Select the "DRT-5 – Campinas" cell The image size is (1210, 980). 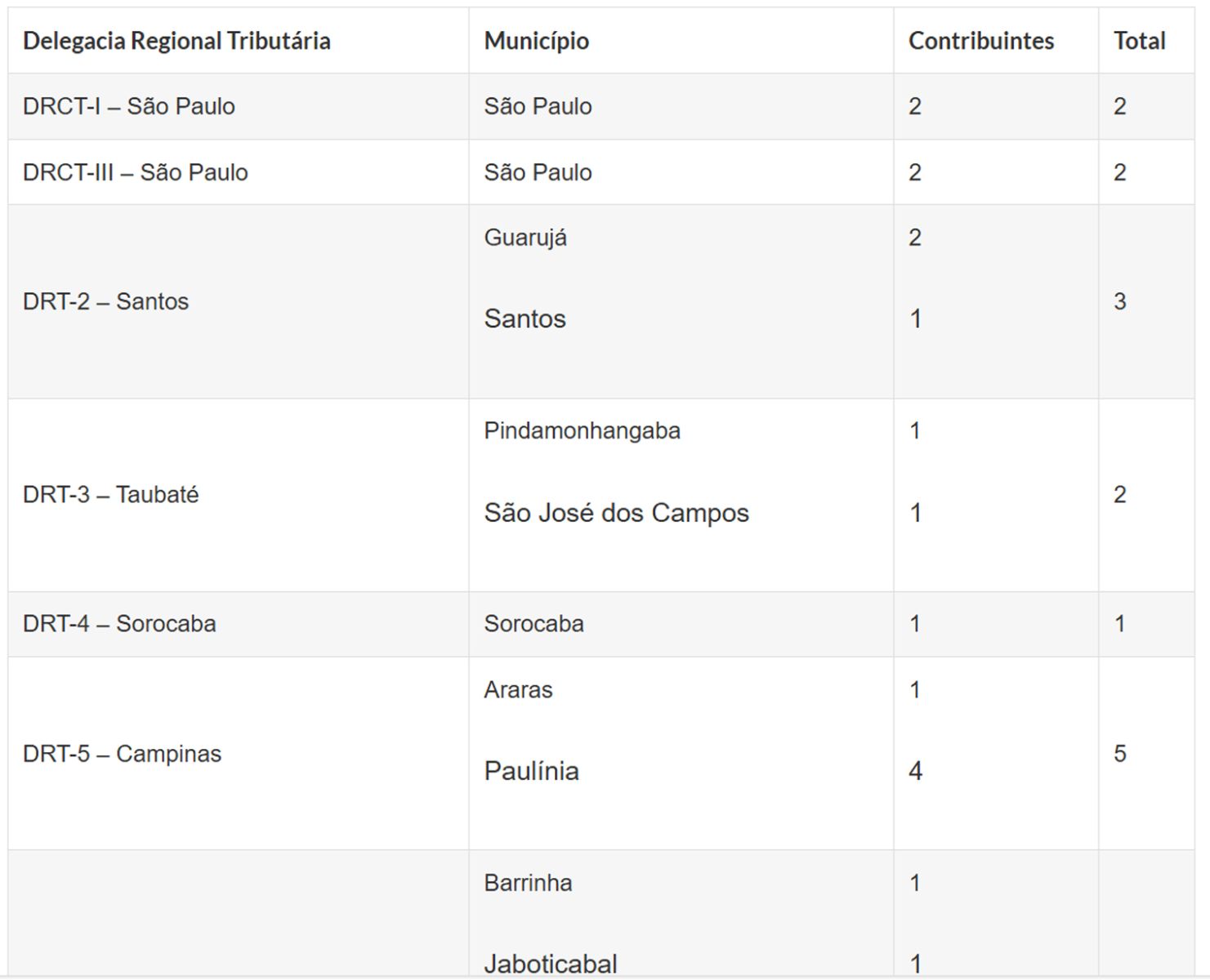(x=123, y=754)
